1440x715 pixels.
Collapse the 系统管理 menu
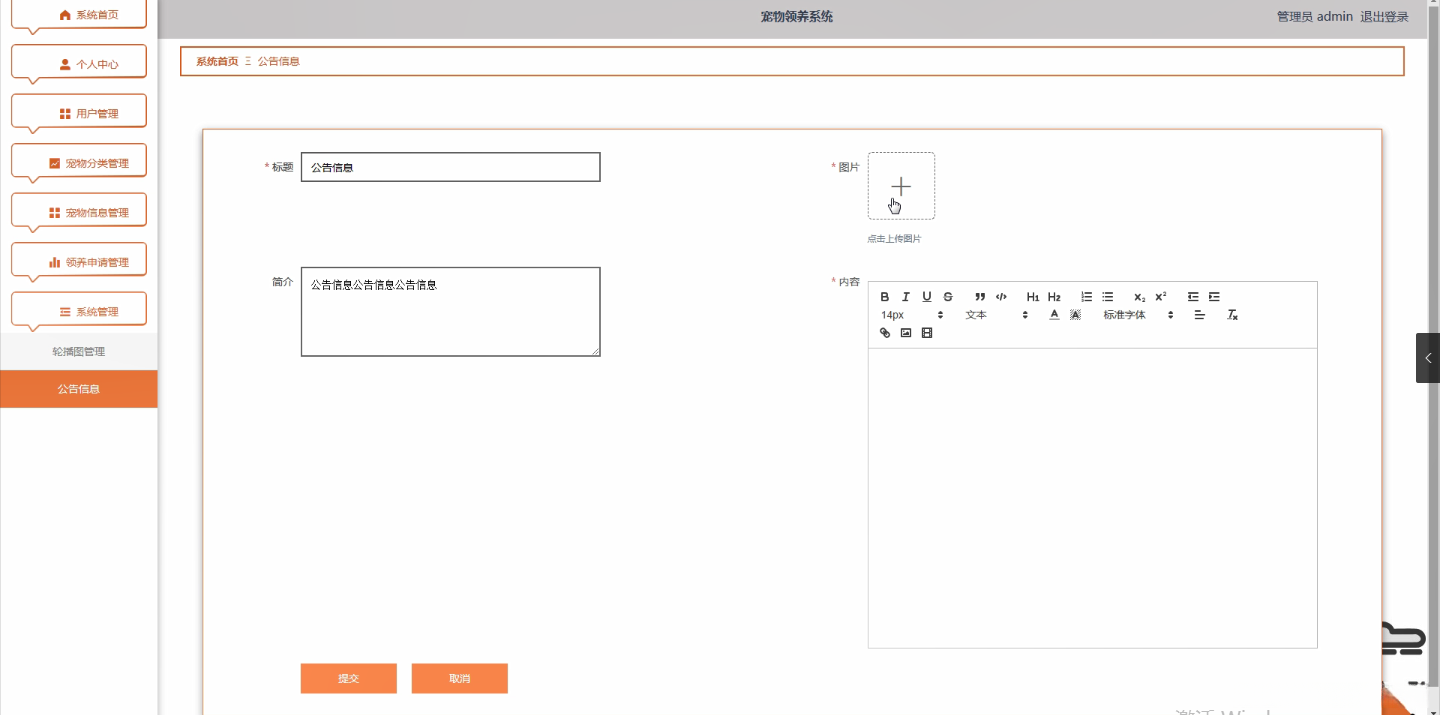point(79,311)
